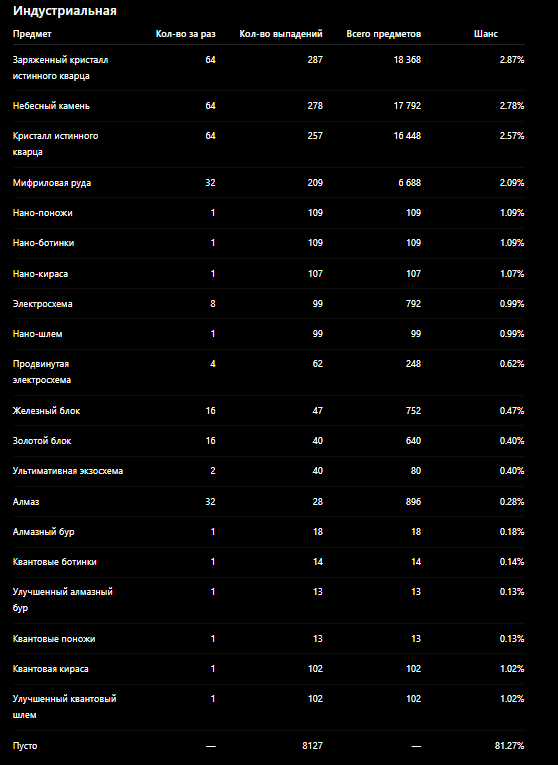Click the Квантовые ботинки item
Viewport: 558px width, 765px height.
[x=55, y=562]
